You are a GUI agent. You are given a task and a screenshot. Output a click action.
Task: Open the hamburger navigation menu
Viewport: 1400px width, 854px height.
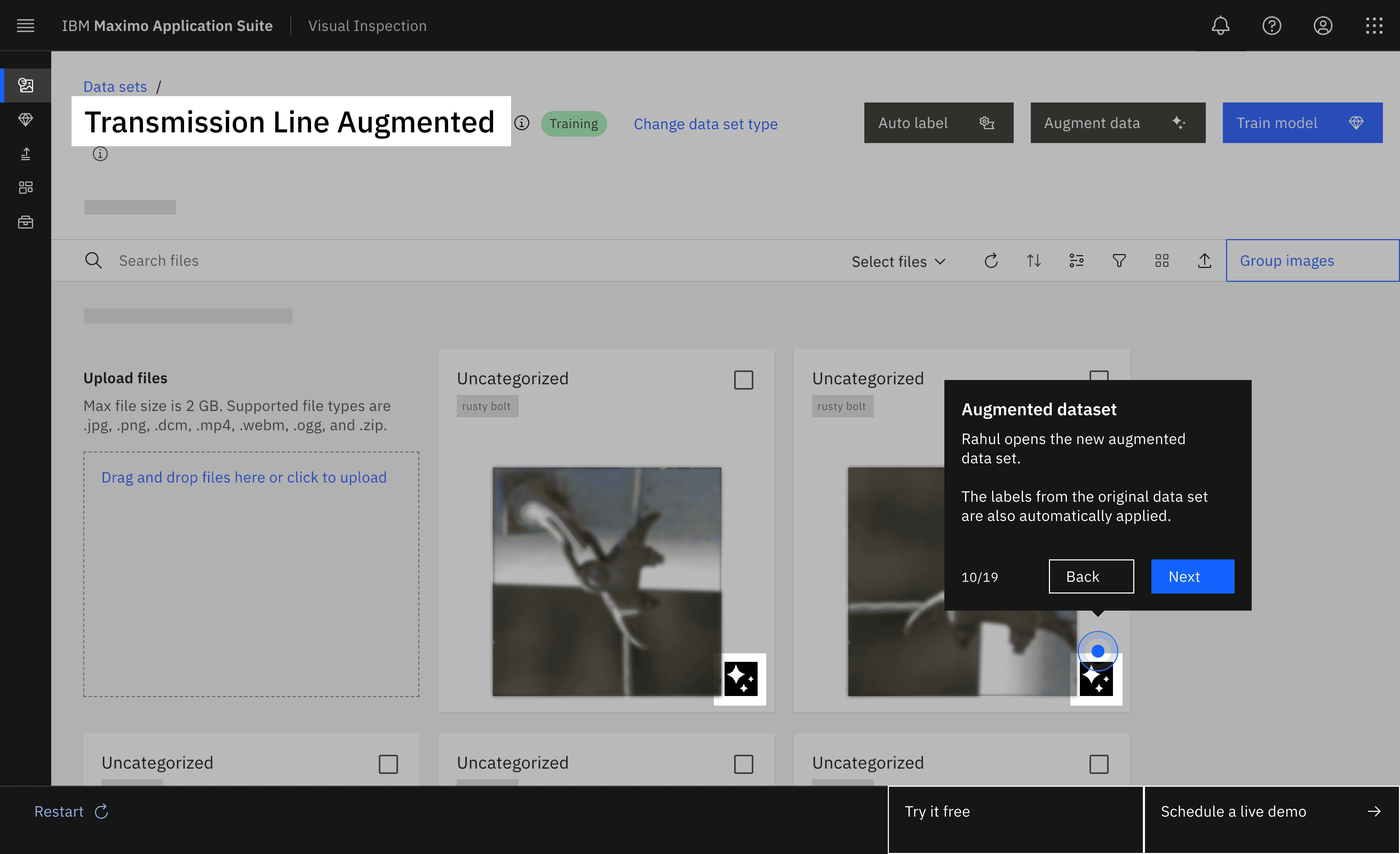click(26, 26)
